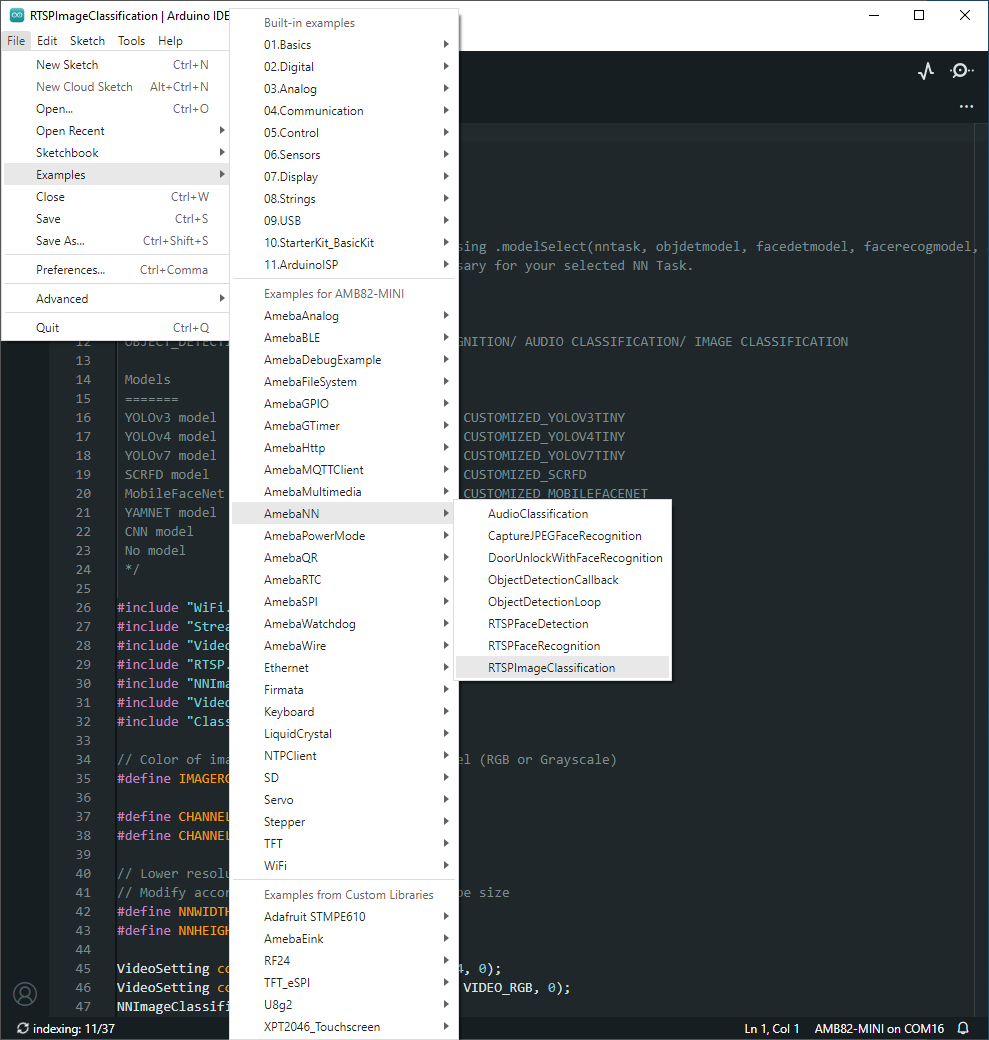
Task: Open 08.Strings examples submenu
Action: [x=344, y=198]
